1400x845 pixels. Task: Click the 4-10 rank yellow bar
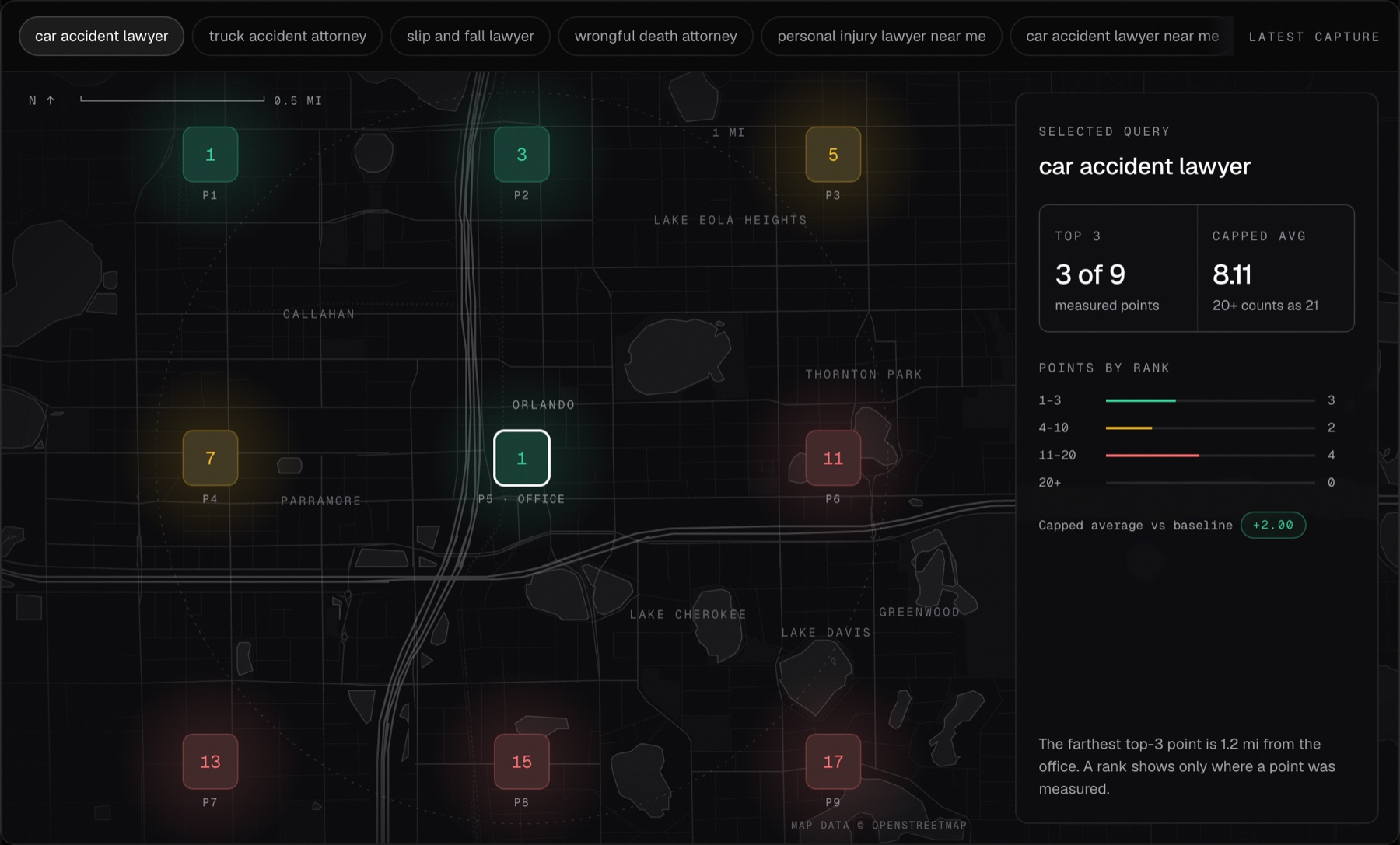point(1210,428)
